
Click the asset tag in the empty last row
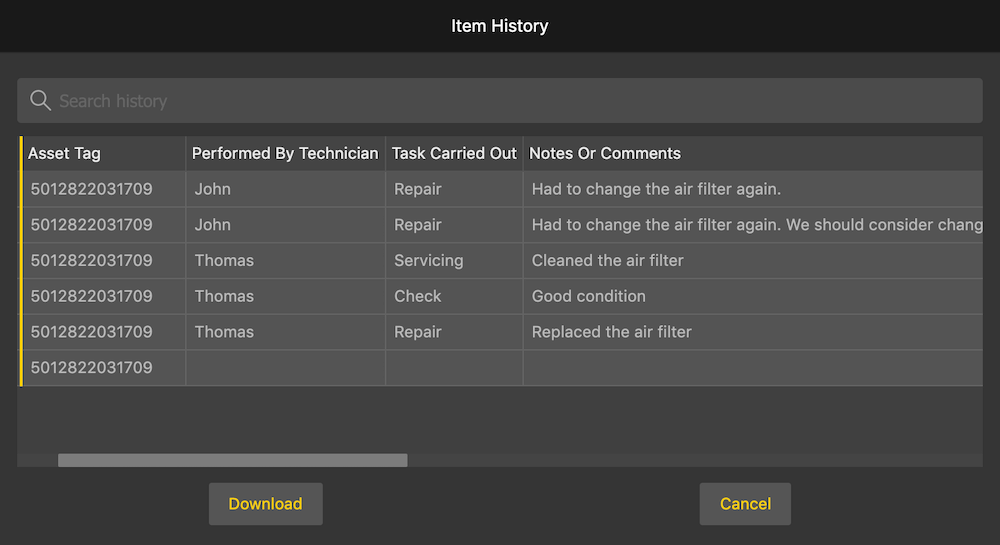[x=91, y=368]
